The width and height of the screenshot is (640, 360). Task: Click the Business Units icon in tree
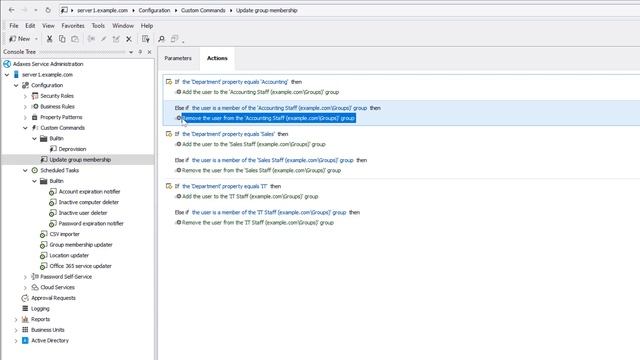coord(25,330)
